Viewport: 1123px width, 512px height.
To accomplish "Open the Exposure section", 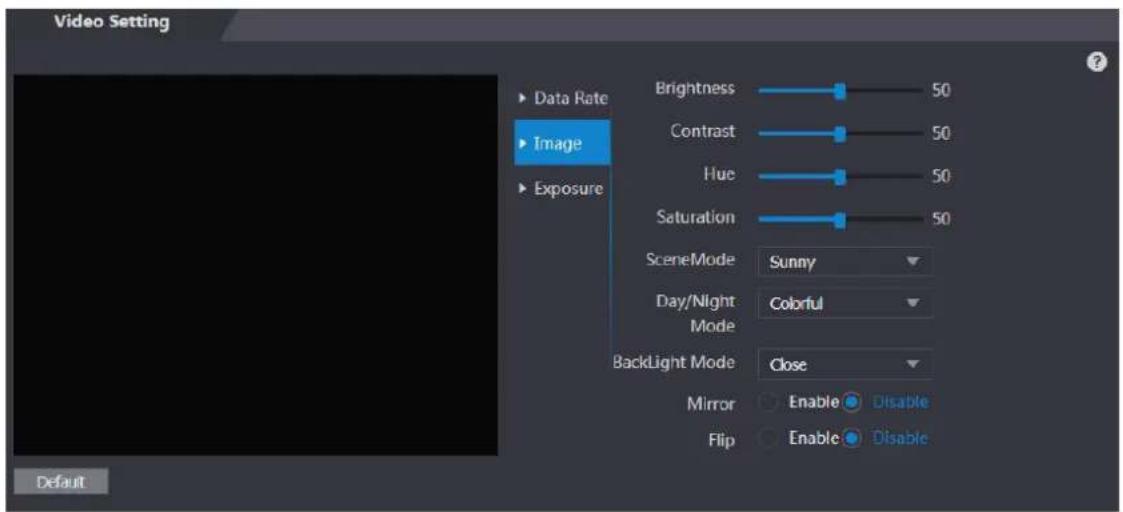I will click(562, 190).
